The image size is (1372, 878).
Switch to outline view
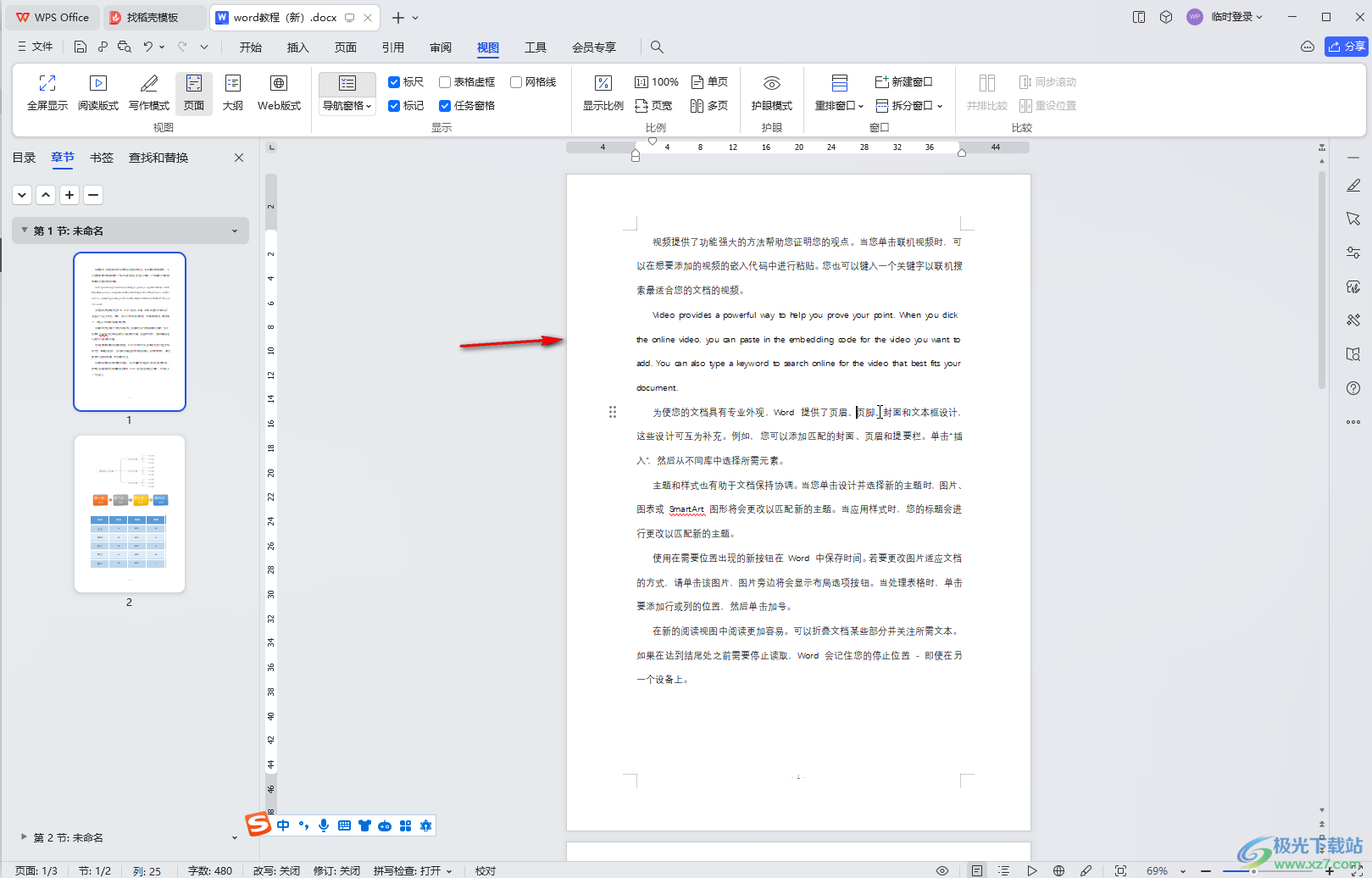(x=233, y=93)
